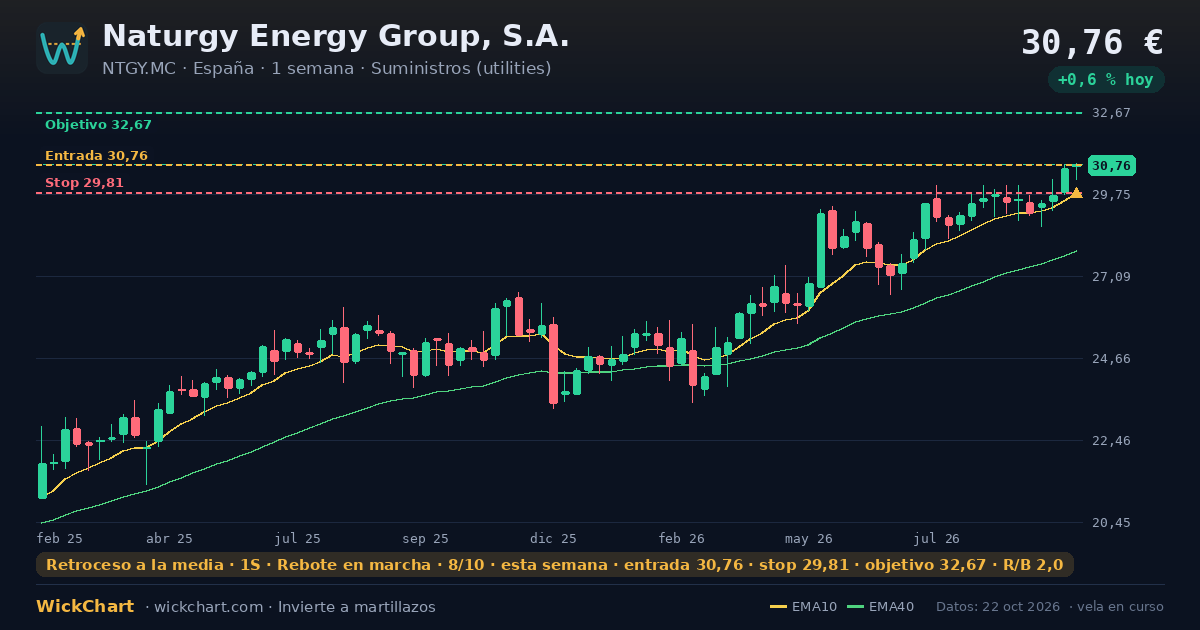Click the +0,6 % hoy change badge

point(1106,79)
